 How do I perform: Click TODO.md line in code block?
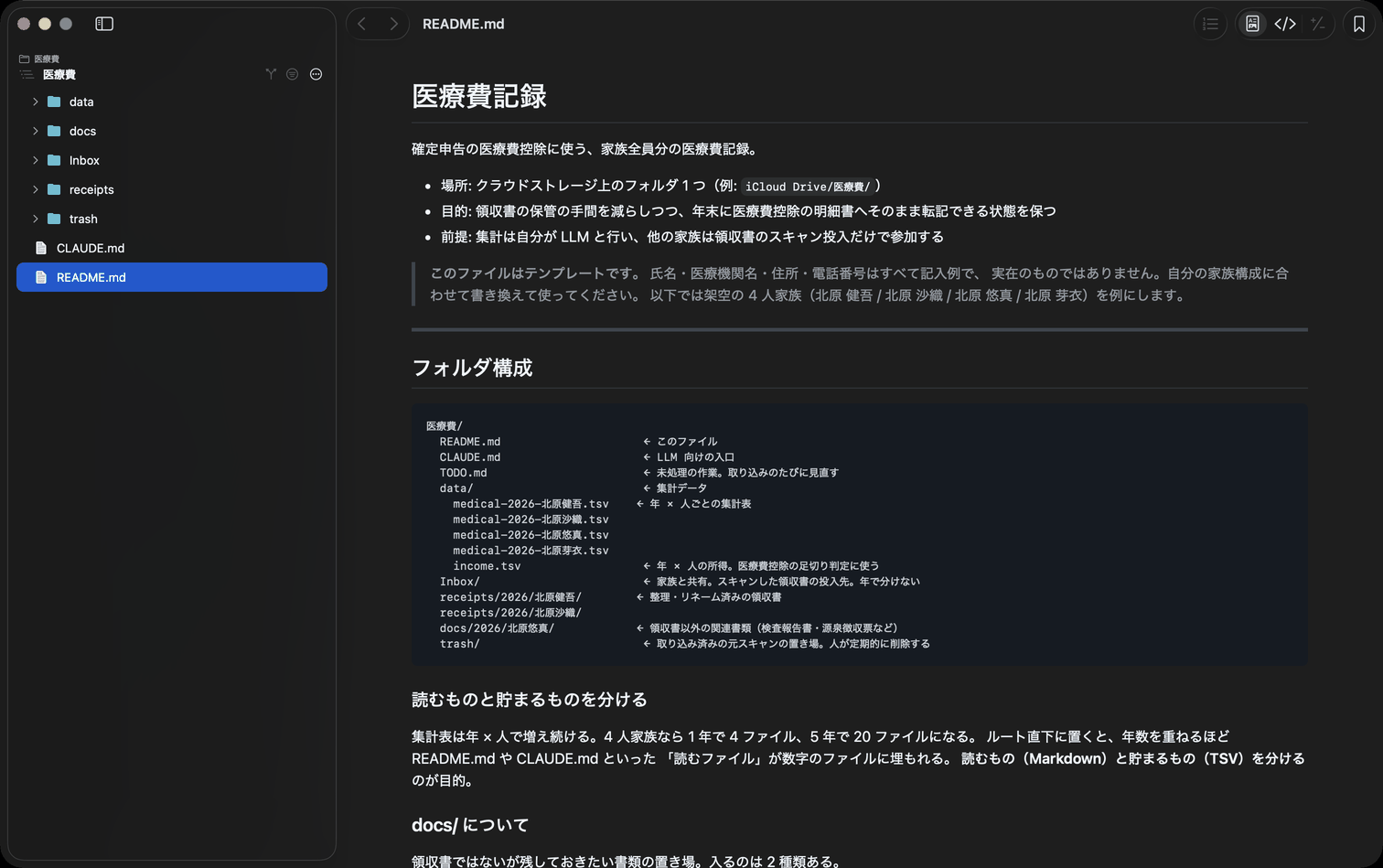(463, 473)
